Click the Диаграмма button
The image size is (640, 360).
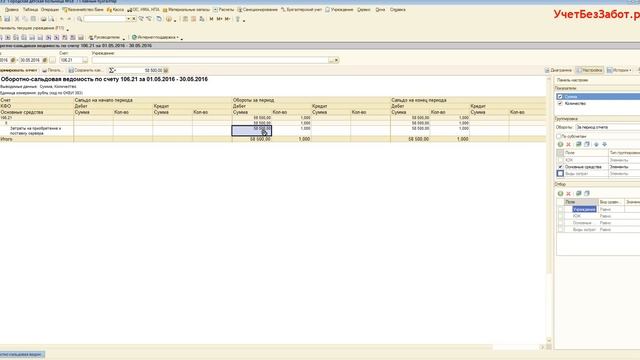pyautogui.click(x=558, y=70)
